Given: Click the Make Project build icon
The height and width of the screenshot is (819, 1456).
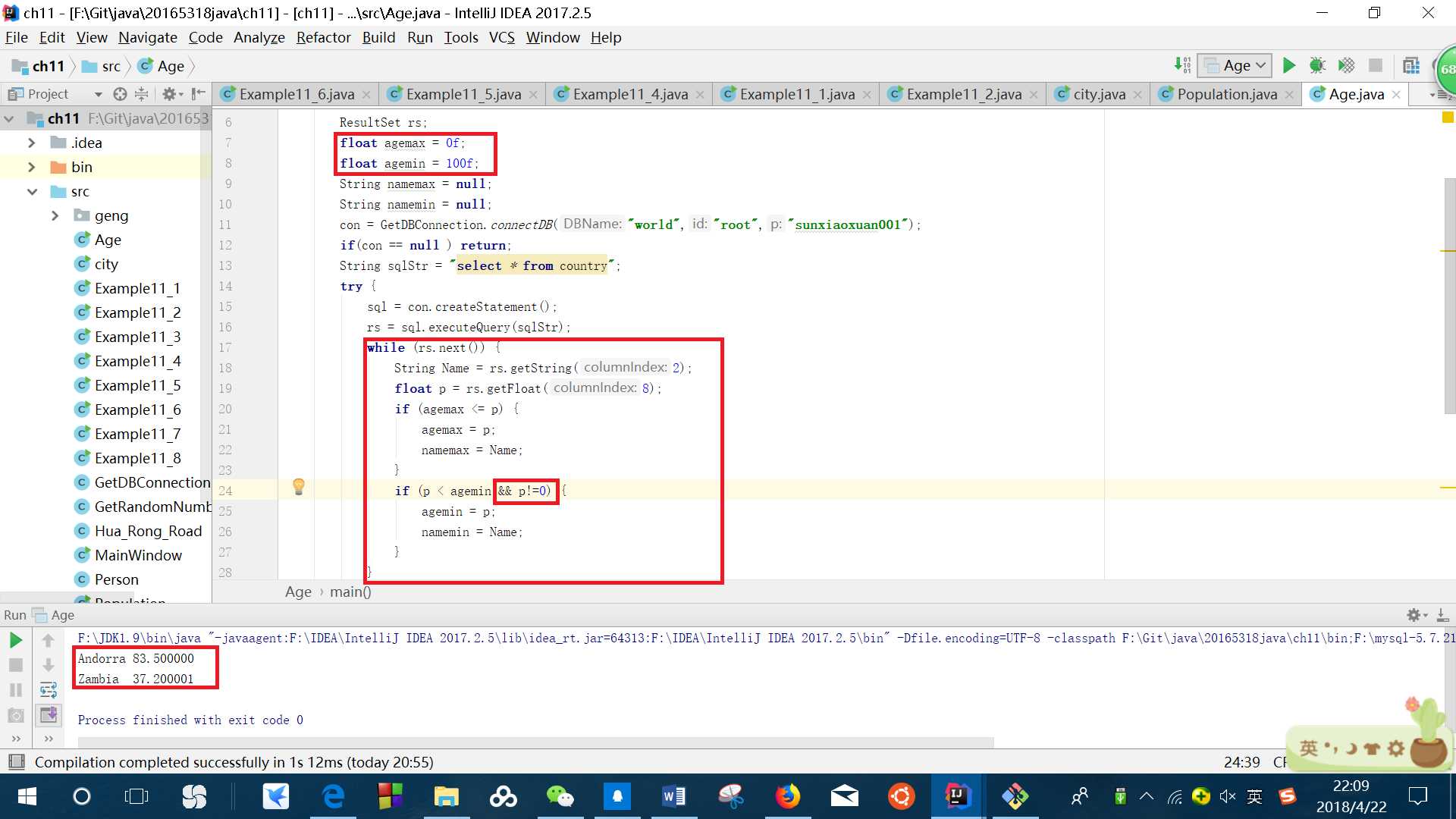Looking at the screenshot, I should (1182, 66).
